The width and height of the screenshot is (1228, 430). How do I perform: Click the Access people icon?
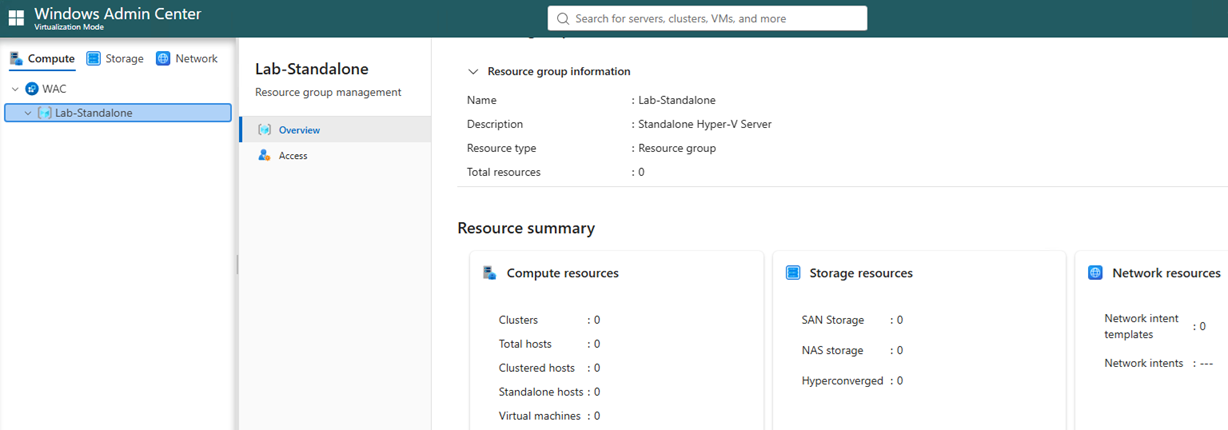point(264,156)
